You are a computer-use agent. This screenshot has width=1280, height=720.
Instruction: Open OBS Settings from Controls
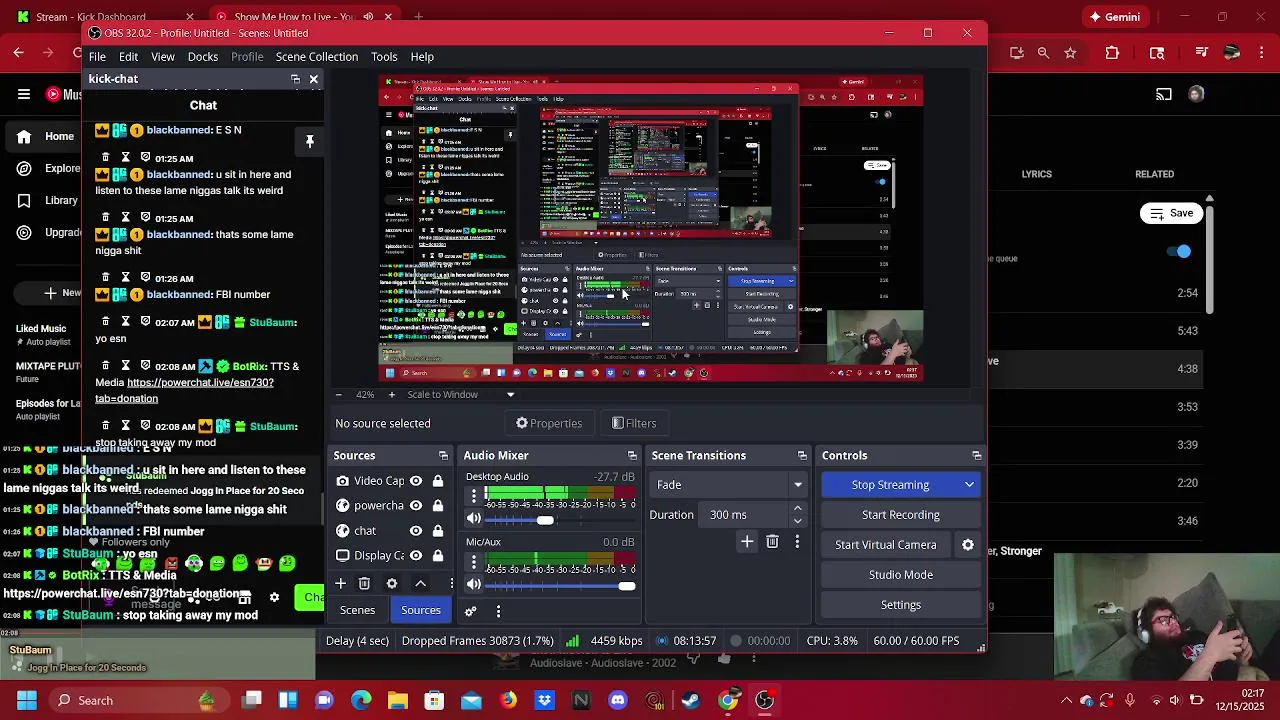(901, 605)
